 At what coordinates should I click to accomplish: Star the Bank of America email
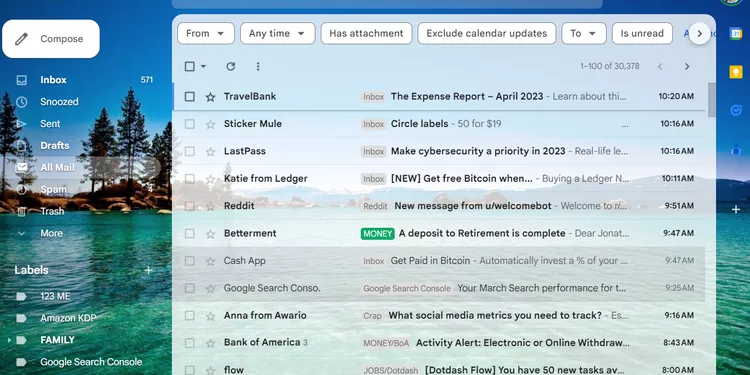[x=210, y=343]
